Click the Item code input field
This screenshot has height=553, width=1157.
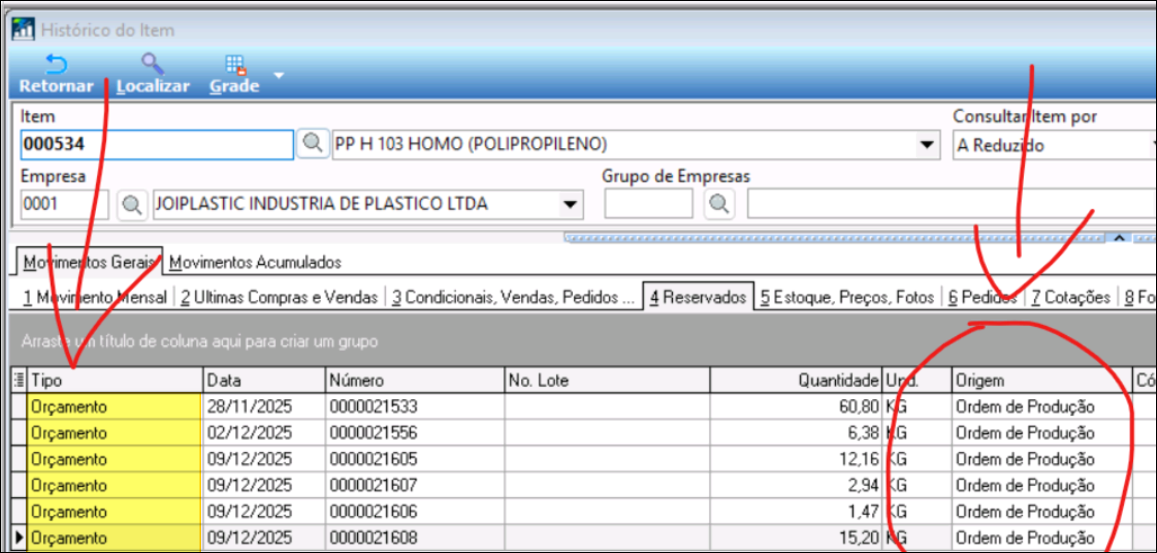pyautogui.click(x=156, y=145)
